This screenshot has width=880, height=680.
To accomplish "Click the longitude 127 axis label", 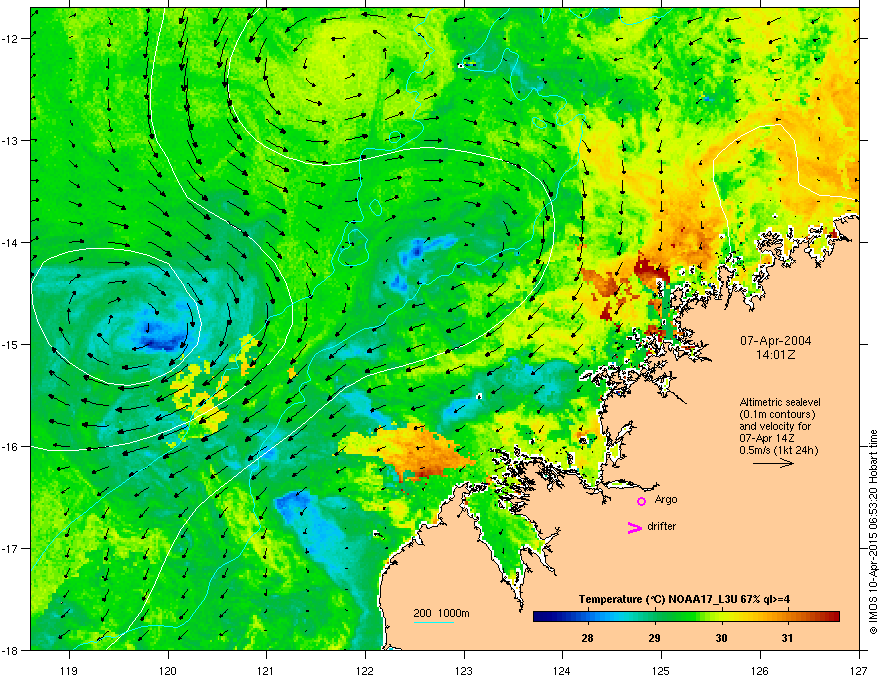I will click(x=859, y=670).
